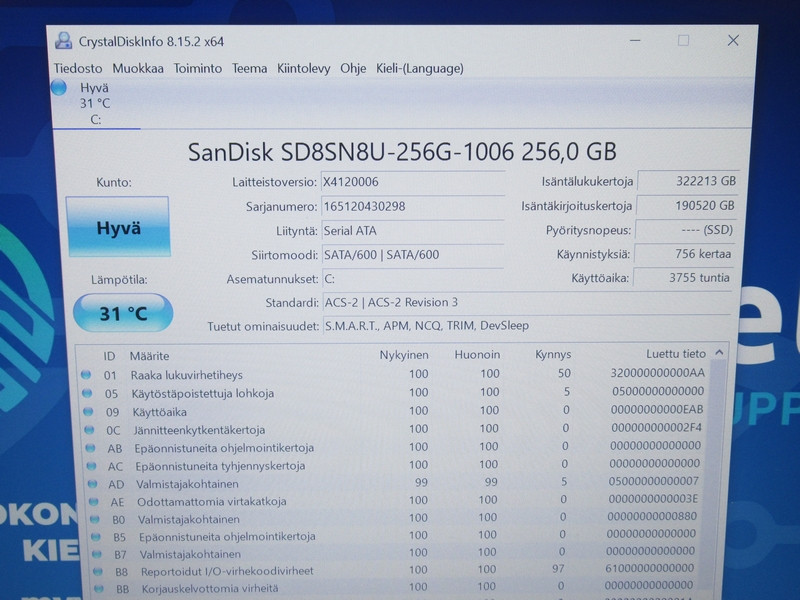800x600 pixels.
Task: Click the scroll-up arrow of attribute list
Action: pyautogui.click(x=719, y=353)
